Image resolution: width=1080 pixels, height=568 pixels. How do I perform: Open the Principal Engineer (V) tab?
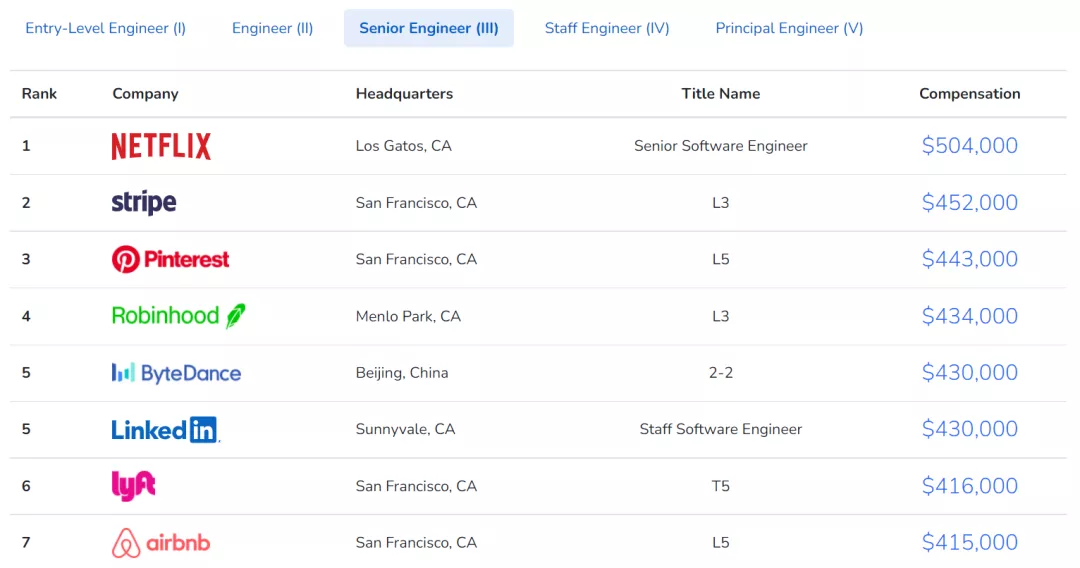(789, 28)
